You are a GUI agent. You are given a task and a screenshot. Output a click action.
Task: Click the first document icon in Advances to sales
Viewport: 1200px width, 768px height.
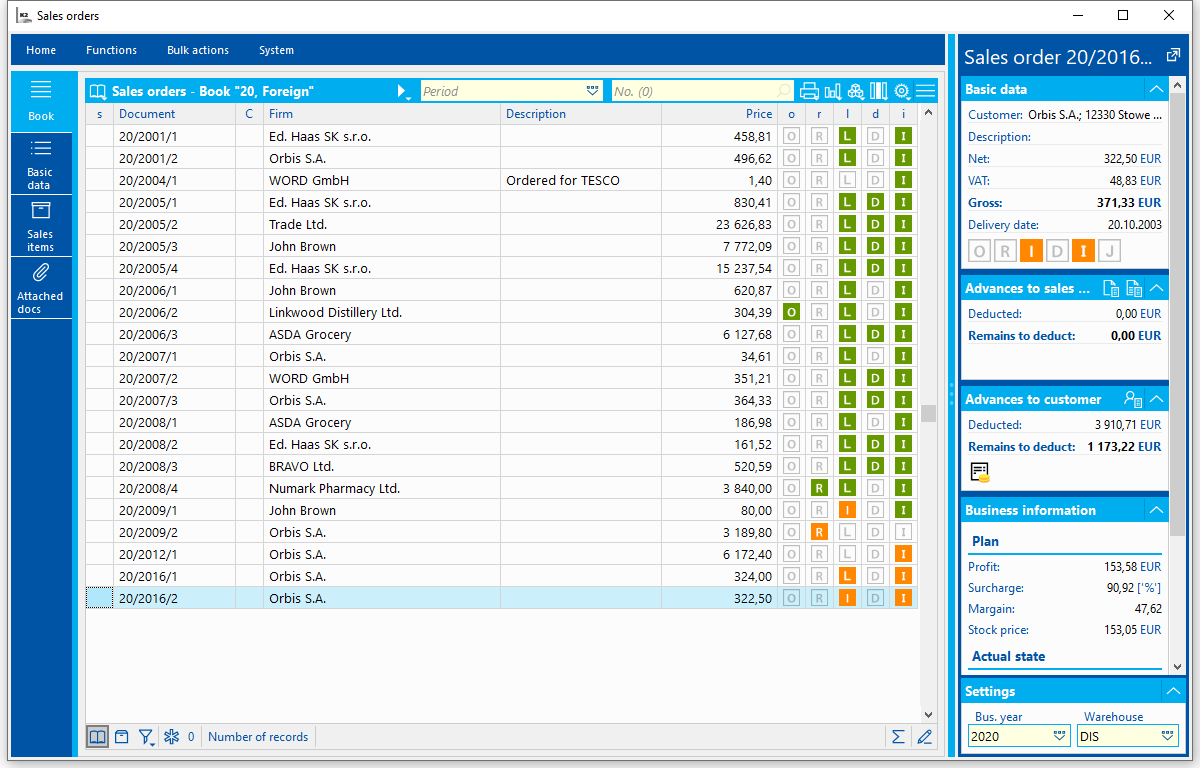[x=1110, y=288]
